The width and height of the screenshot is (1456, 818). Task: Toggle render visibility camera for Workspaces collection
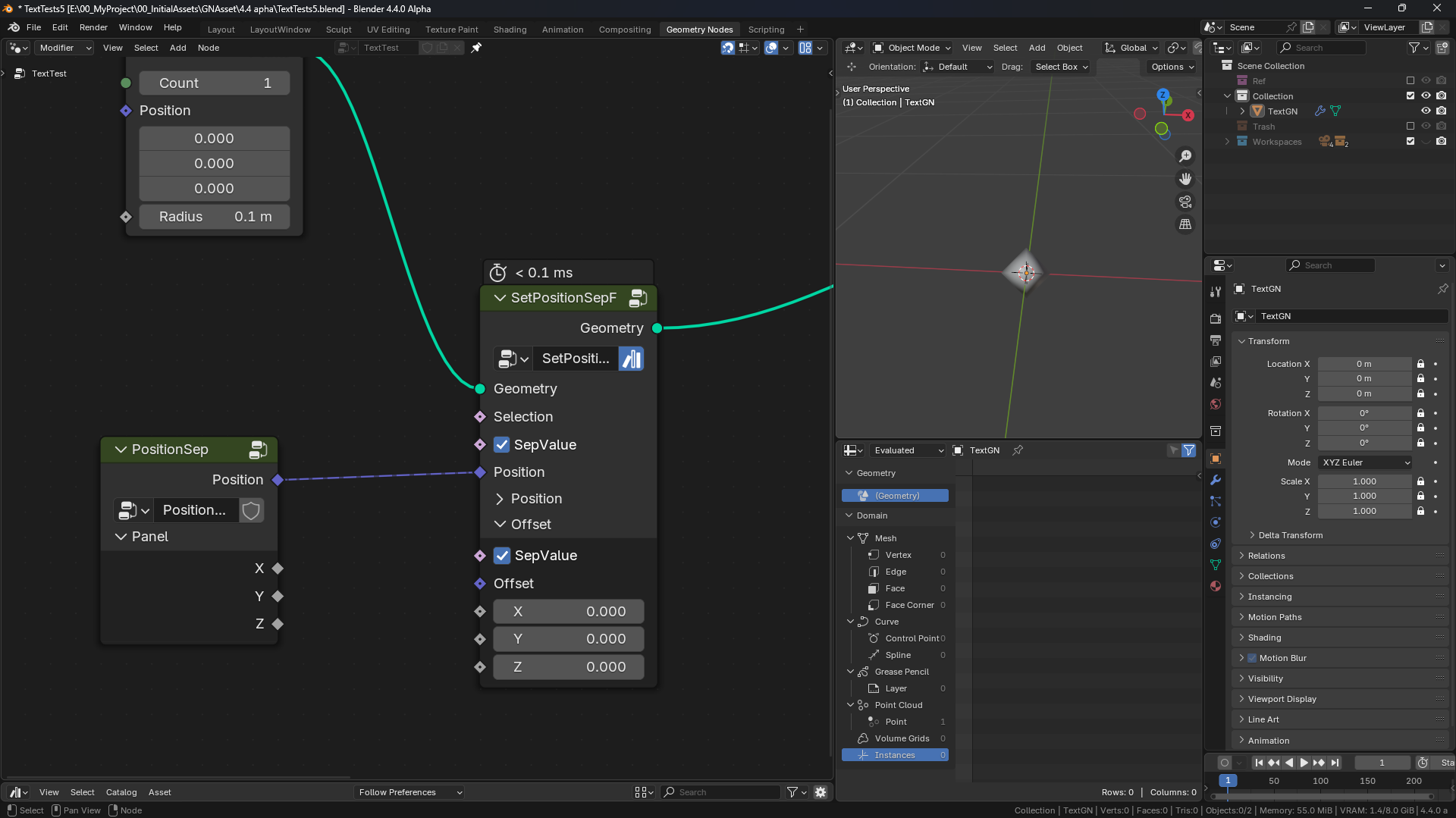coord(1441,141)
